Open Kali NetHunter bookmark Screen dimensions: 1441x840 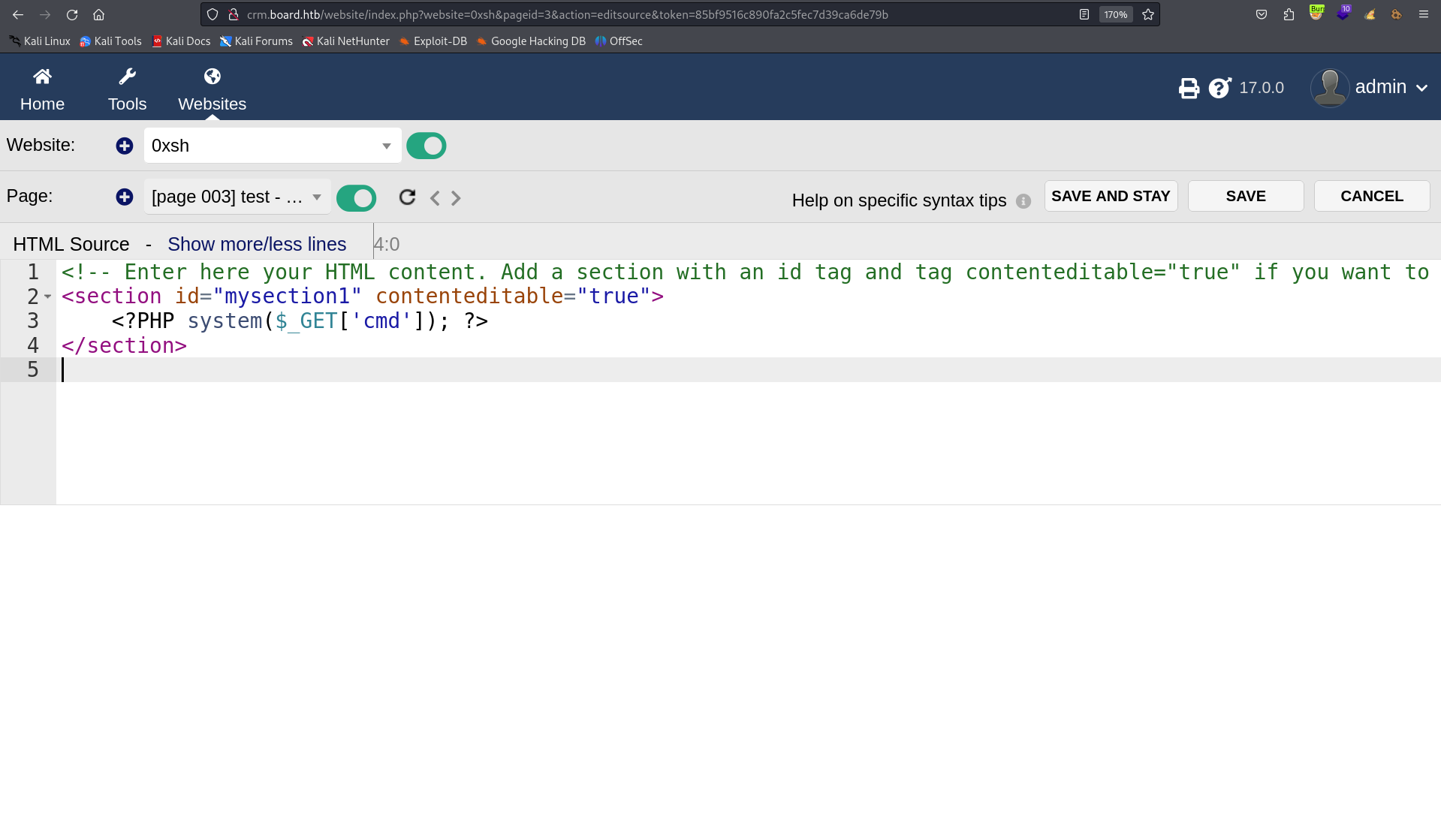pyautogui.click(x=346, y=41)
